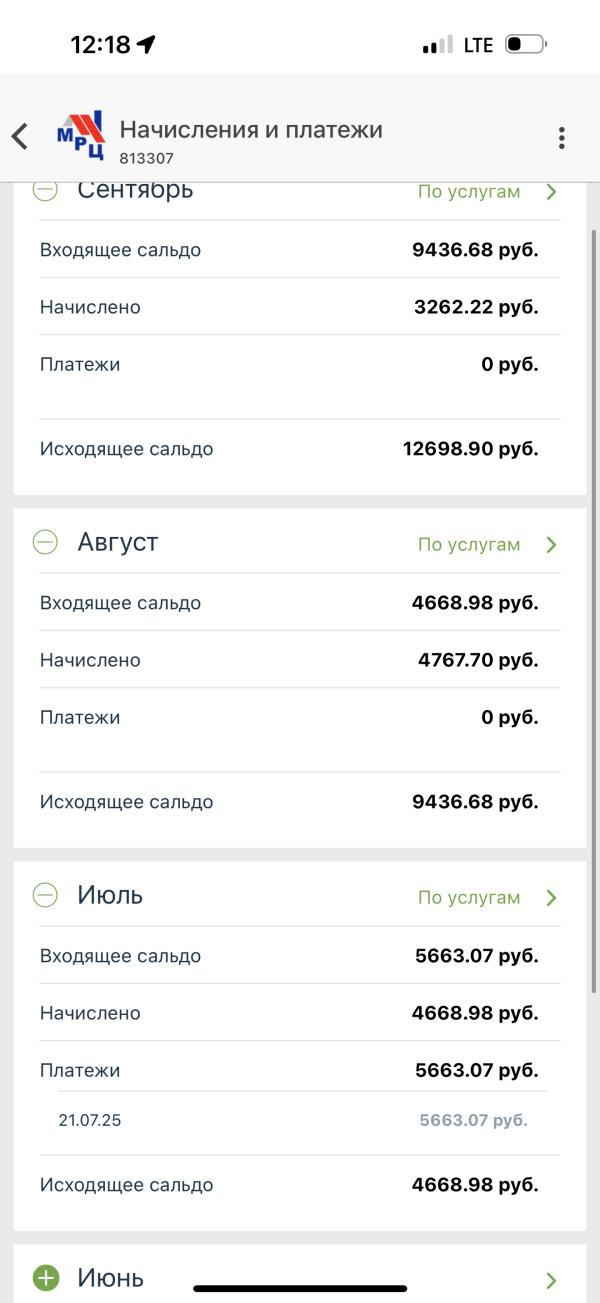Collapse the Сентябрь section

coord(46,190)
